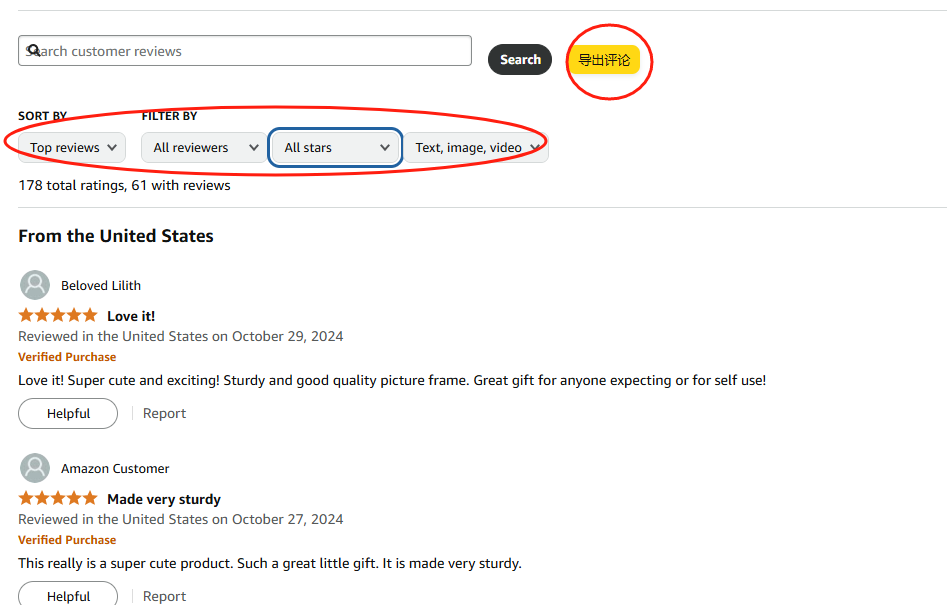
Task: Click the yellow 导出评论 export button
Action: click(604, 60)
